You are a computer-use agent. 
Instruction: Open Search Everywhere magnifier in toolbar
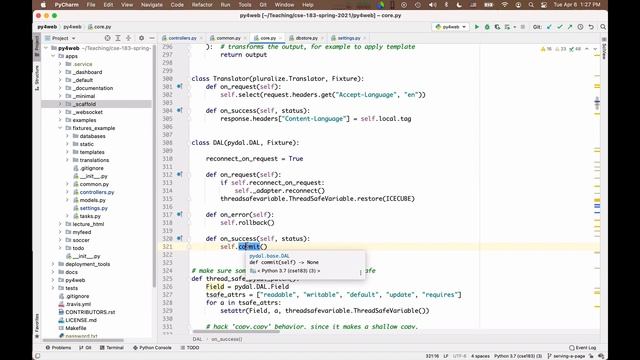click(x=603, y=27)
